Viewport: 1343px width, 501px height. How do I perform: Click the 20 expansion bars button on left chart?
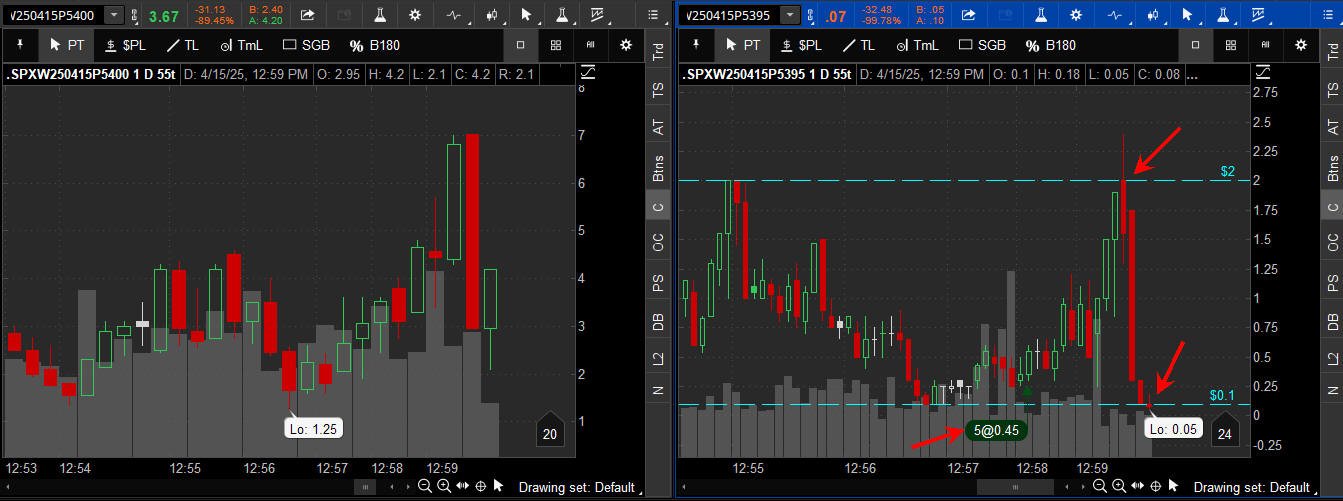tap(550, 432)
